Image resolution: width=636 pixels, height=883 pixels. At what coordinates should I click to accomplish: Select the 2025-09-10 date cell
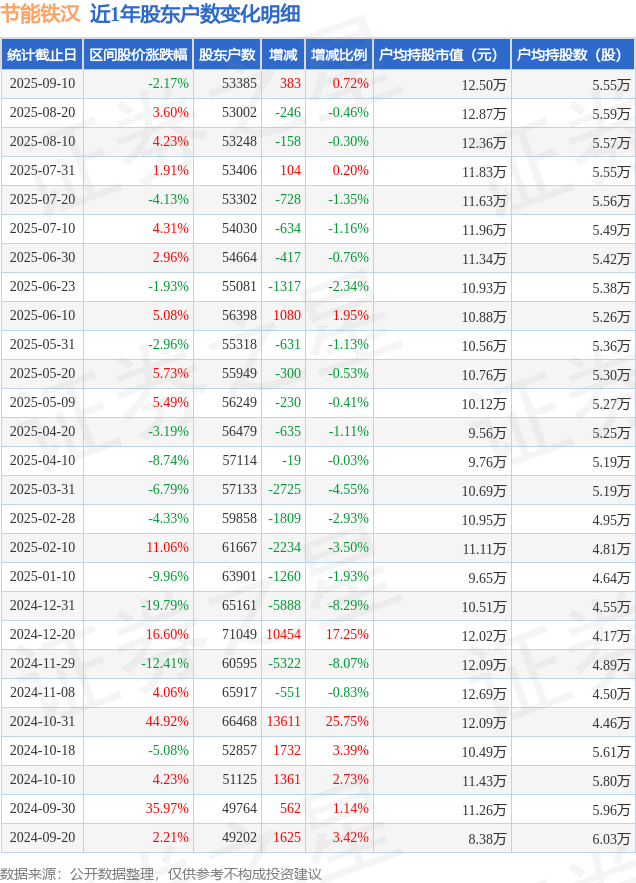click(x=42, y=84)
